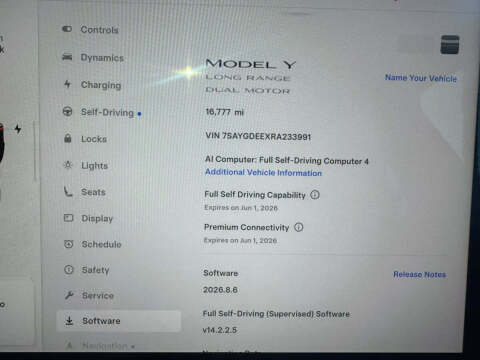The width and height of the screenshot is (480, 360).
Task: Click the Full Self-Driving (Supervised) Software label
Action: (x=276, y=314)
